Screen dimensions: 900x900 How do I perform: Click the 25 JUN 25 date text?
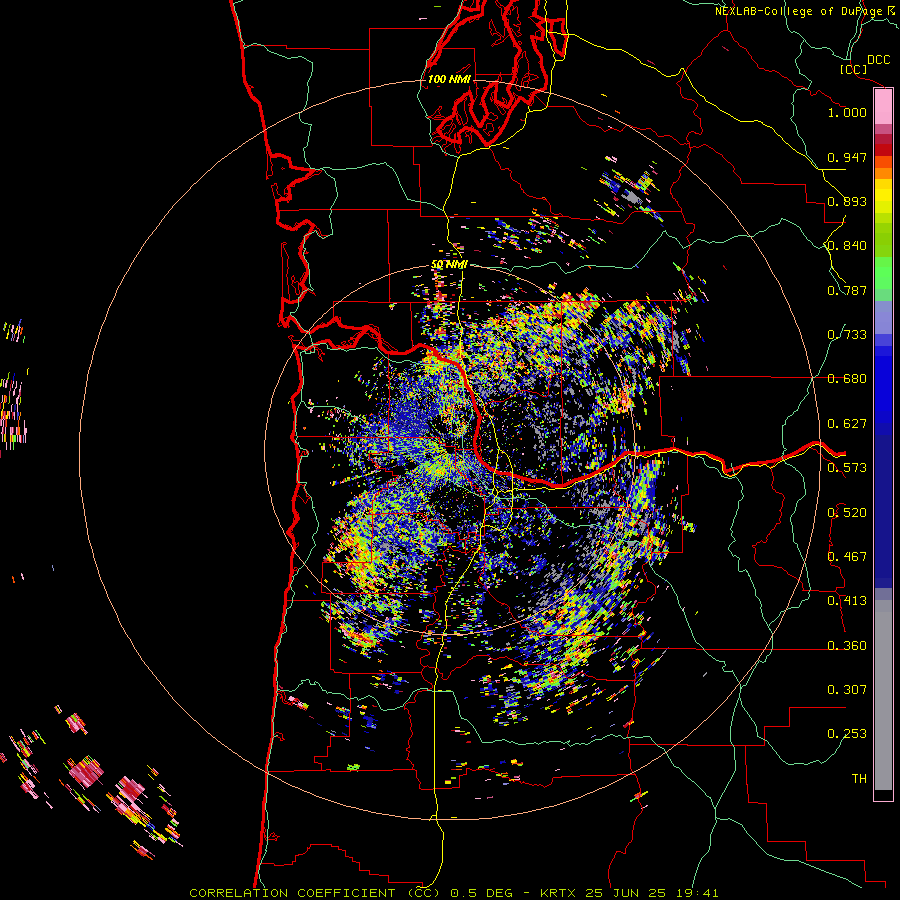click(626, 893)
